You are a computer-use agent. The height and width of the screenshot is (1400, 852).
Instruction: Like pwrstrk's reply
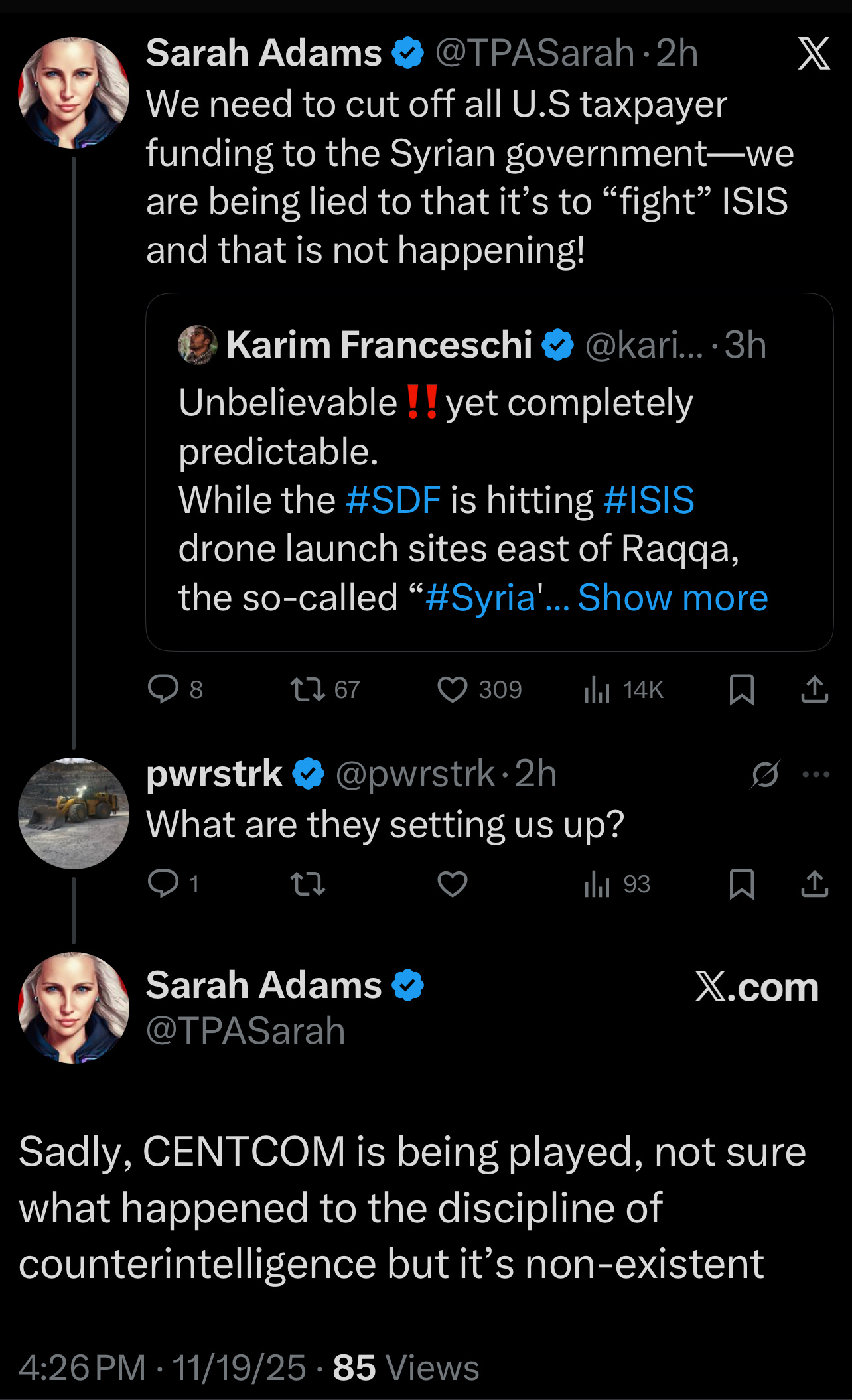coord(453,884)
